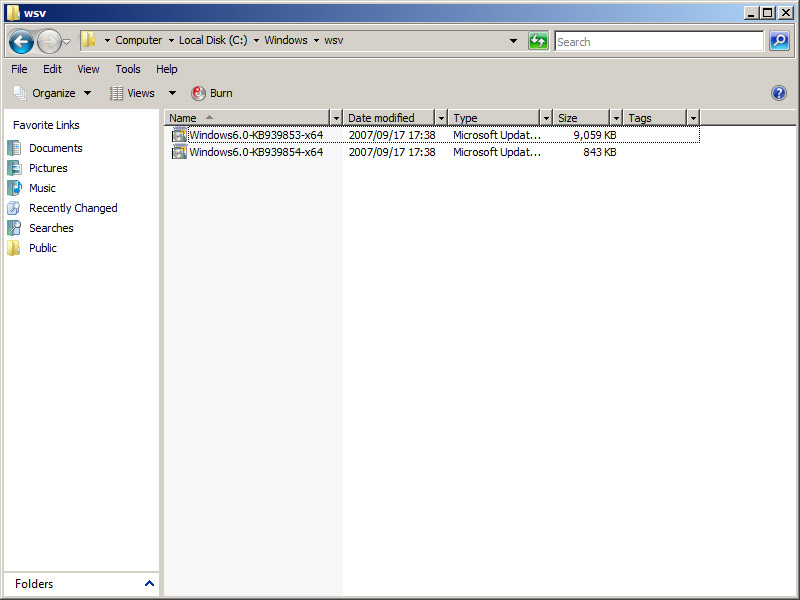Viewport: 800px width, 600px height.
Task: Maximize the wsv window
Action: coord(767,13)
